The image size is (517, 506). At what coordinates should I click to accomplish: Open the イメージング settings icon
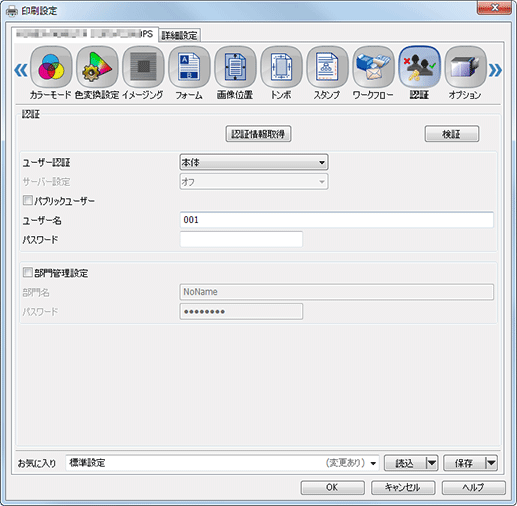[x=143, y=67]
